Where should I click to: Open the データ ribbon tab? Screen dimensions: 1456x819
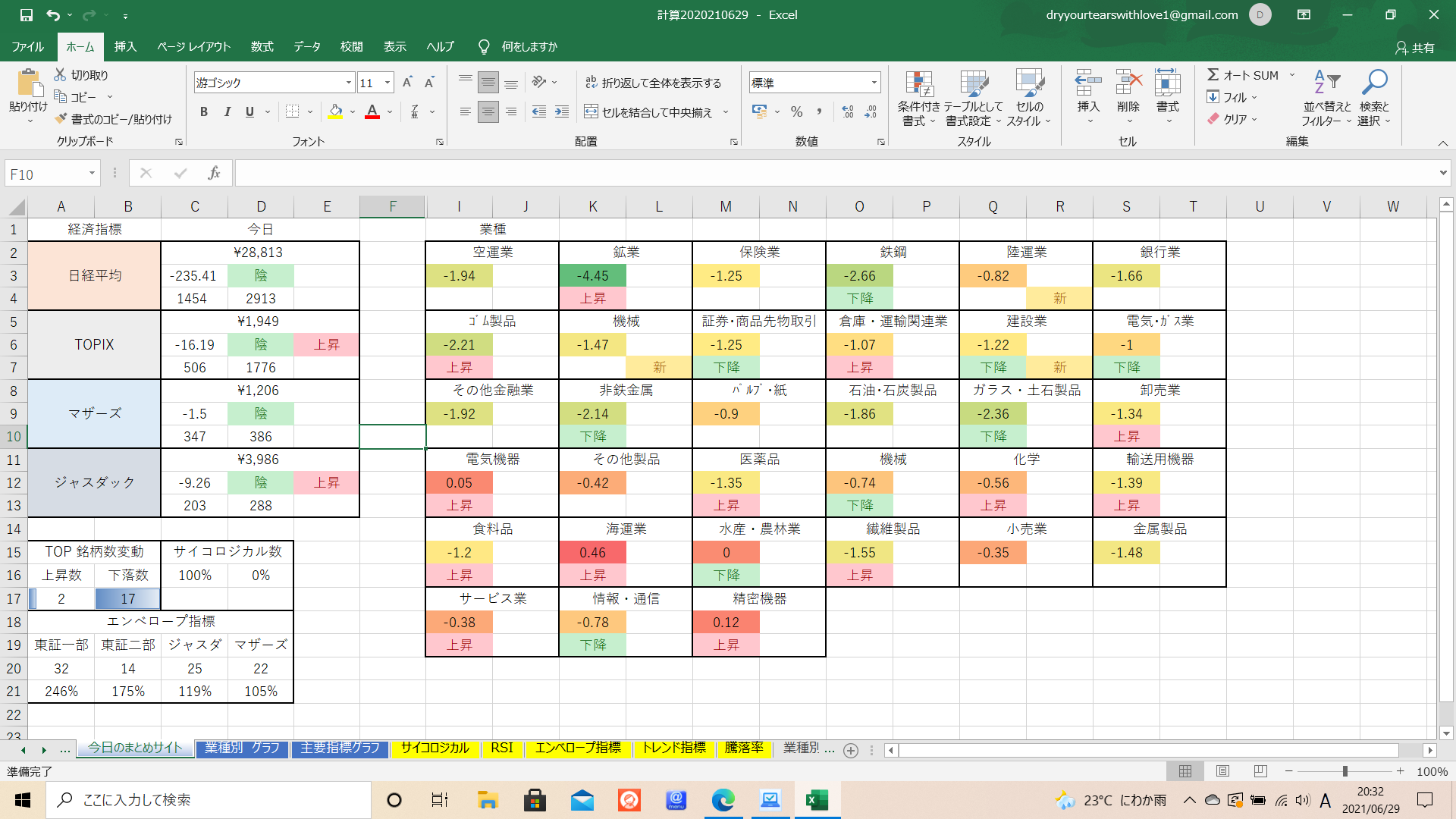point(307,46)
